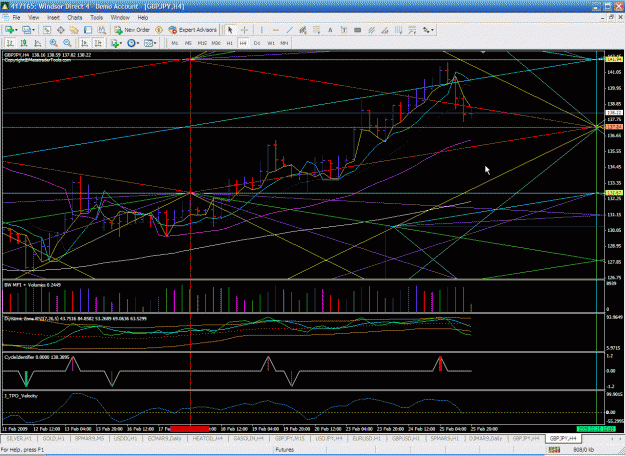Image resolution: width=625 pixels, height=456 pixels.
Task: Open the Help menu
Action: coord(143,18)
